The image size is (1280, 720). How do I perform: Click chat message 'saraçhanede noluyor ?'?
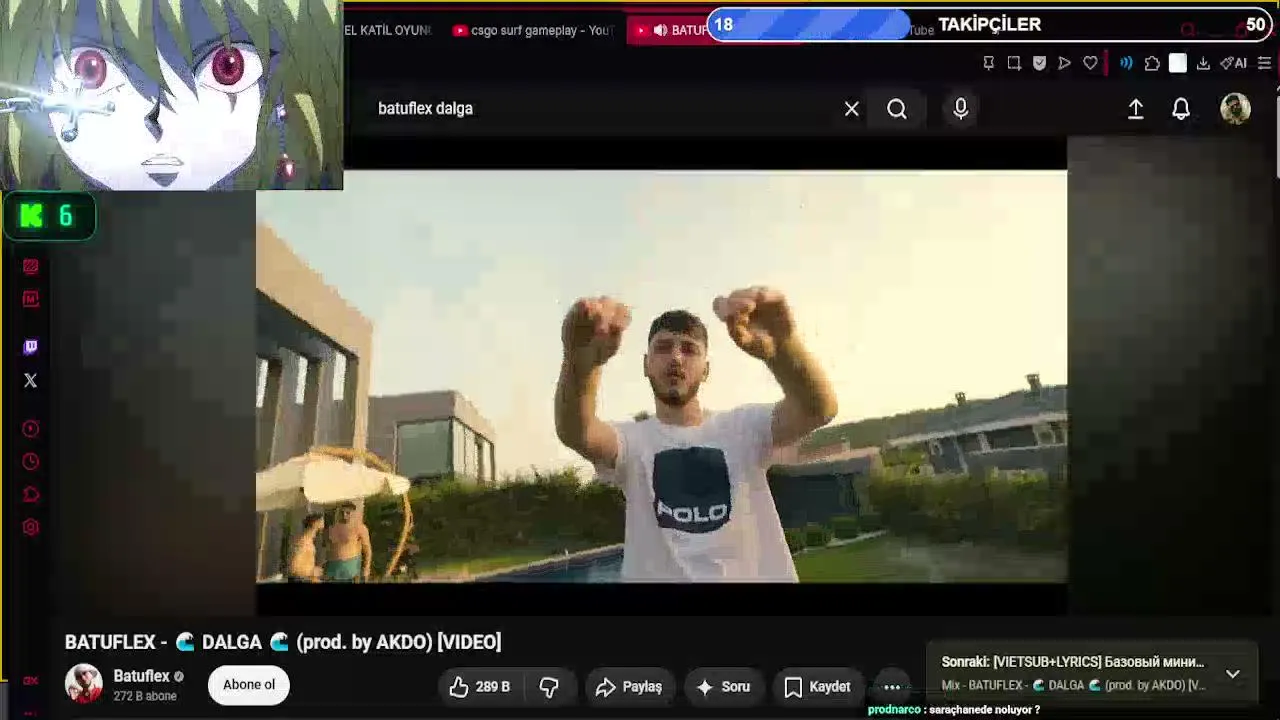click(x=984, y=710)
